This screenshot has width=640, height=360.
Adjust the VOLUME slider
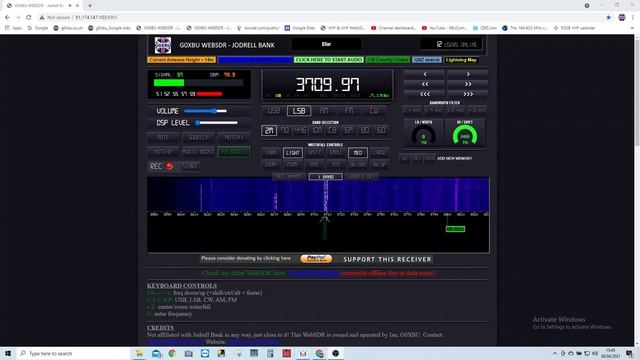click(x=205, y=111)
